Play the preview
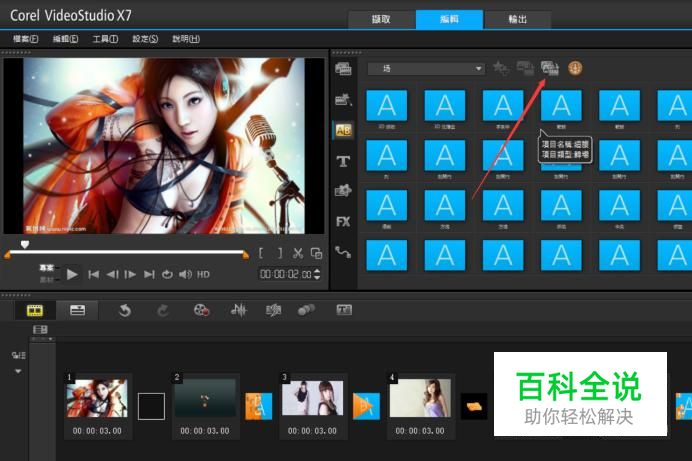 point(72,274)
